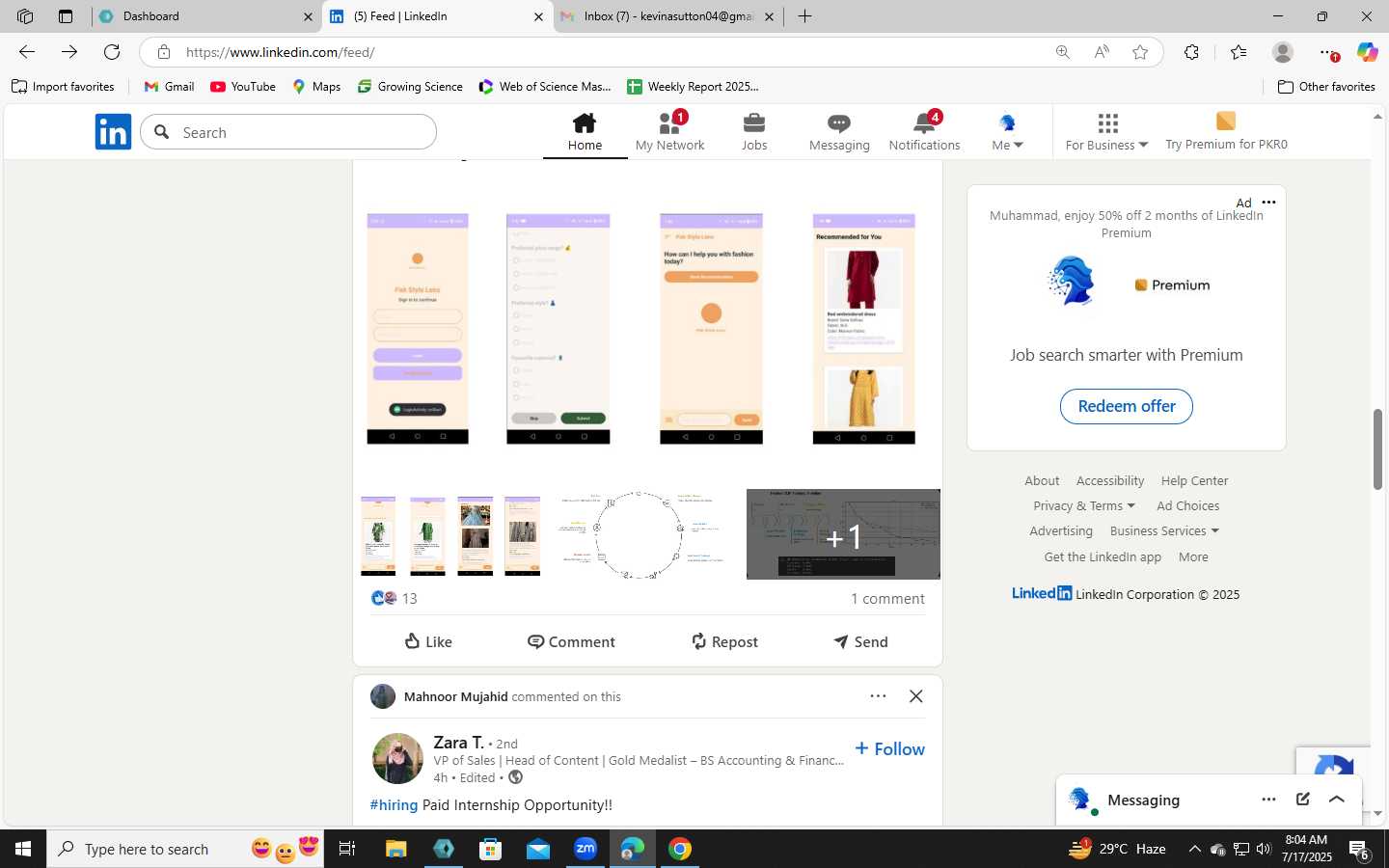
Task: Expand the For Business menu
Action: [1106, 132]
